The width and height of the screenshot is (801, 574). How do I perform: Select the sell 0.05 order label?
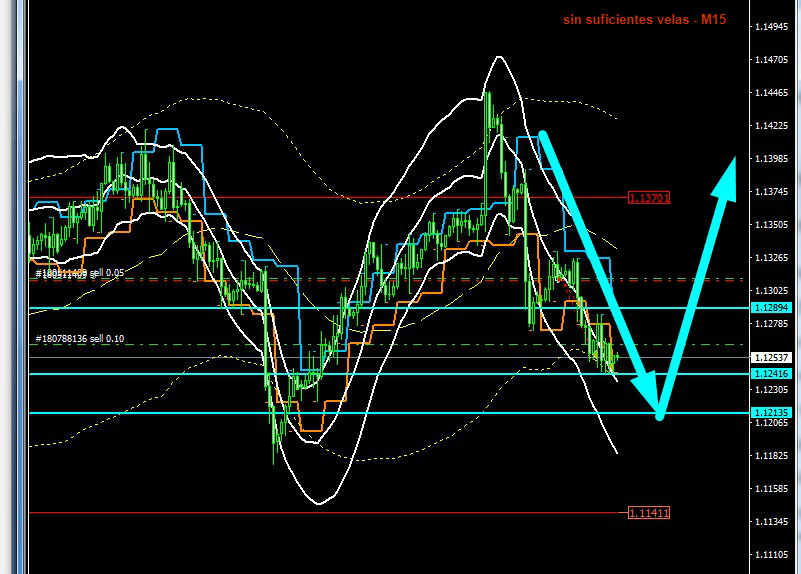click(x=81, y=273)
